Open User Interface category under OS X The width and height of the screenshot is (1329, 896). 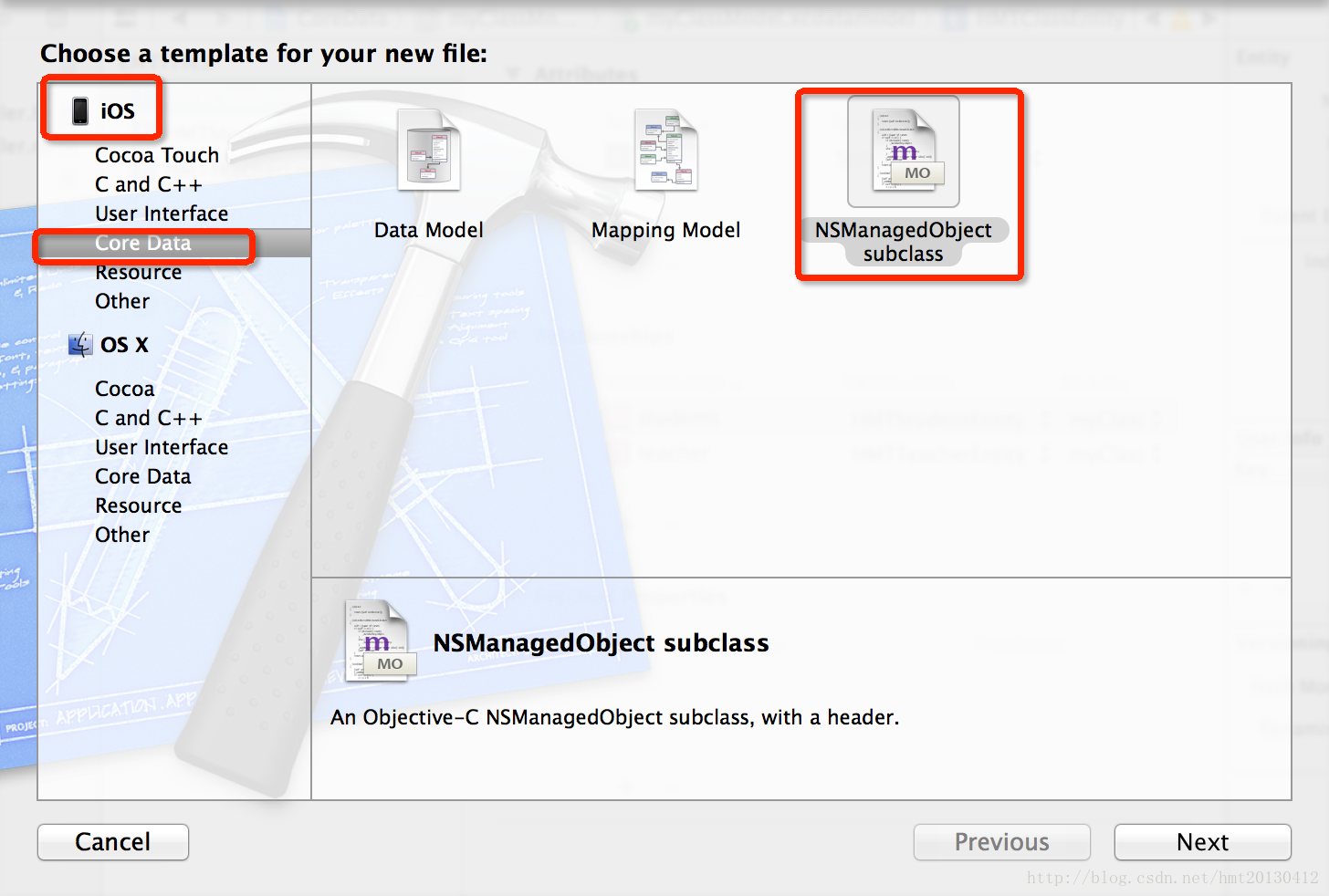162,447
